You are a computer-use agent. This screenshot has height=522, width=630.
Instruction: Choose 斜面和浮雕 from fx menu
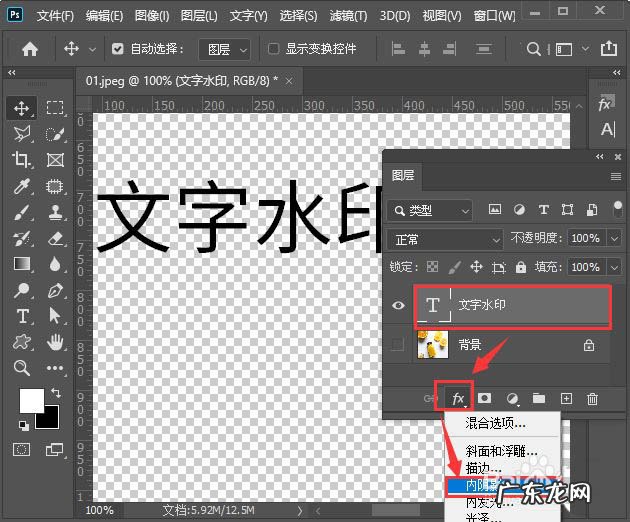(x=501, y=451)
